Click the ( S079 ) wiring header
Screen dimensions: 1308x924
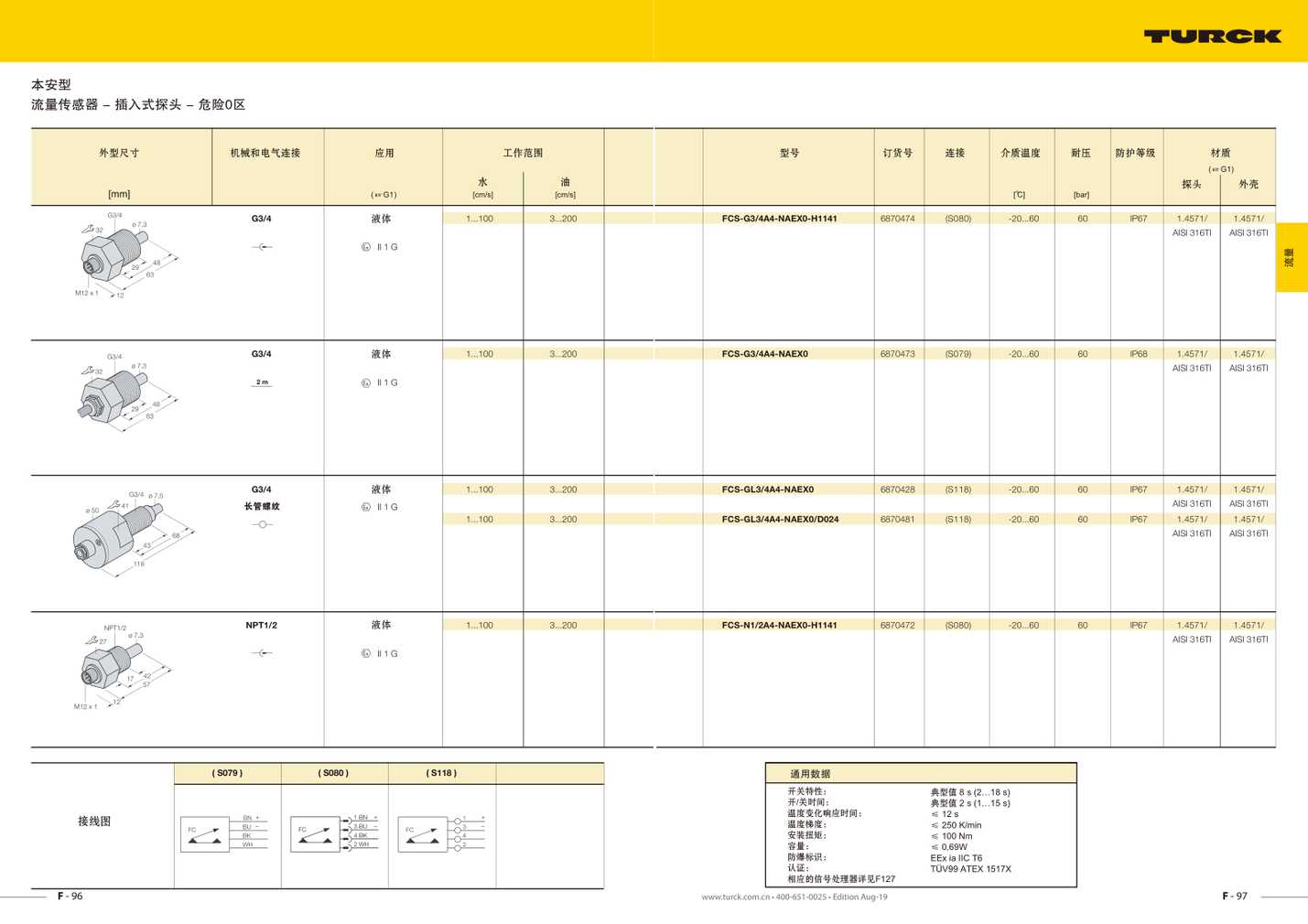click(228, 773)
